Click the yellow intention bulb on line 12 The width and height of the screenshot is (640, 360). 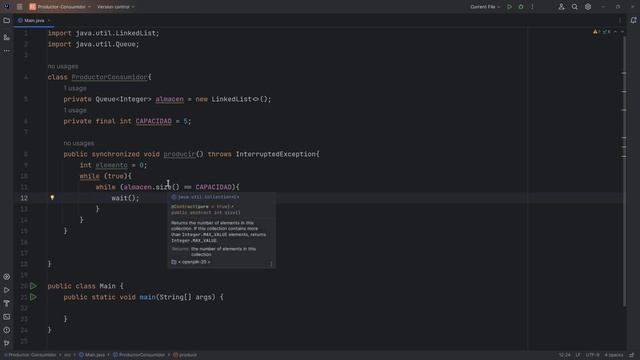click(52, 198)
